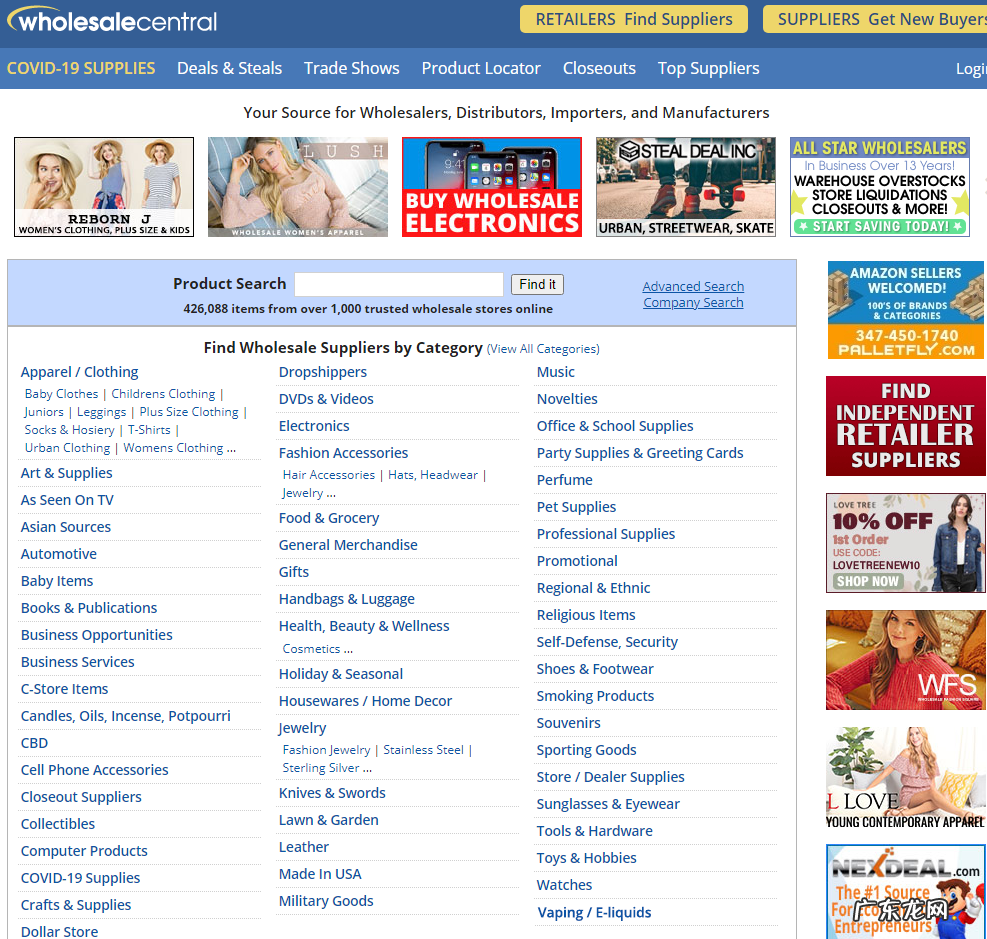Open the Steal Deal Inc banner
The image size is (987, 939).
686,187
